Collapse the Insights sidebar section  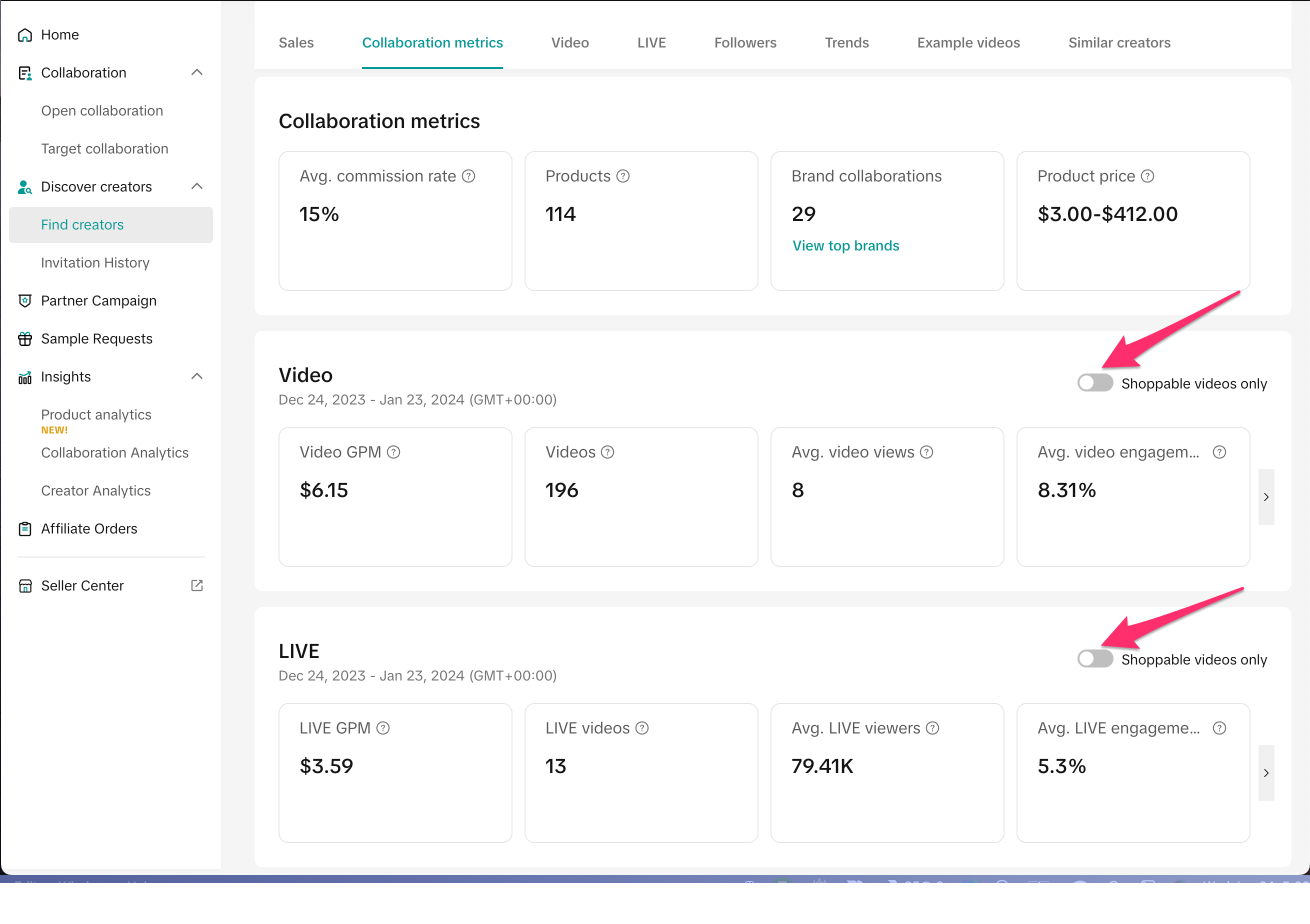pos(197,377)
